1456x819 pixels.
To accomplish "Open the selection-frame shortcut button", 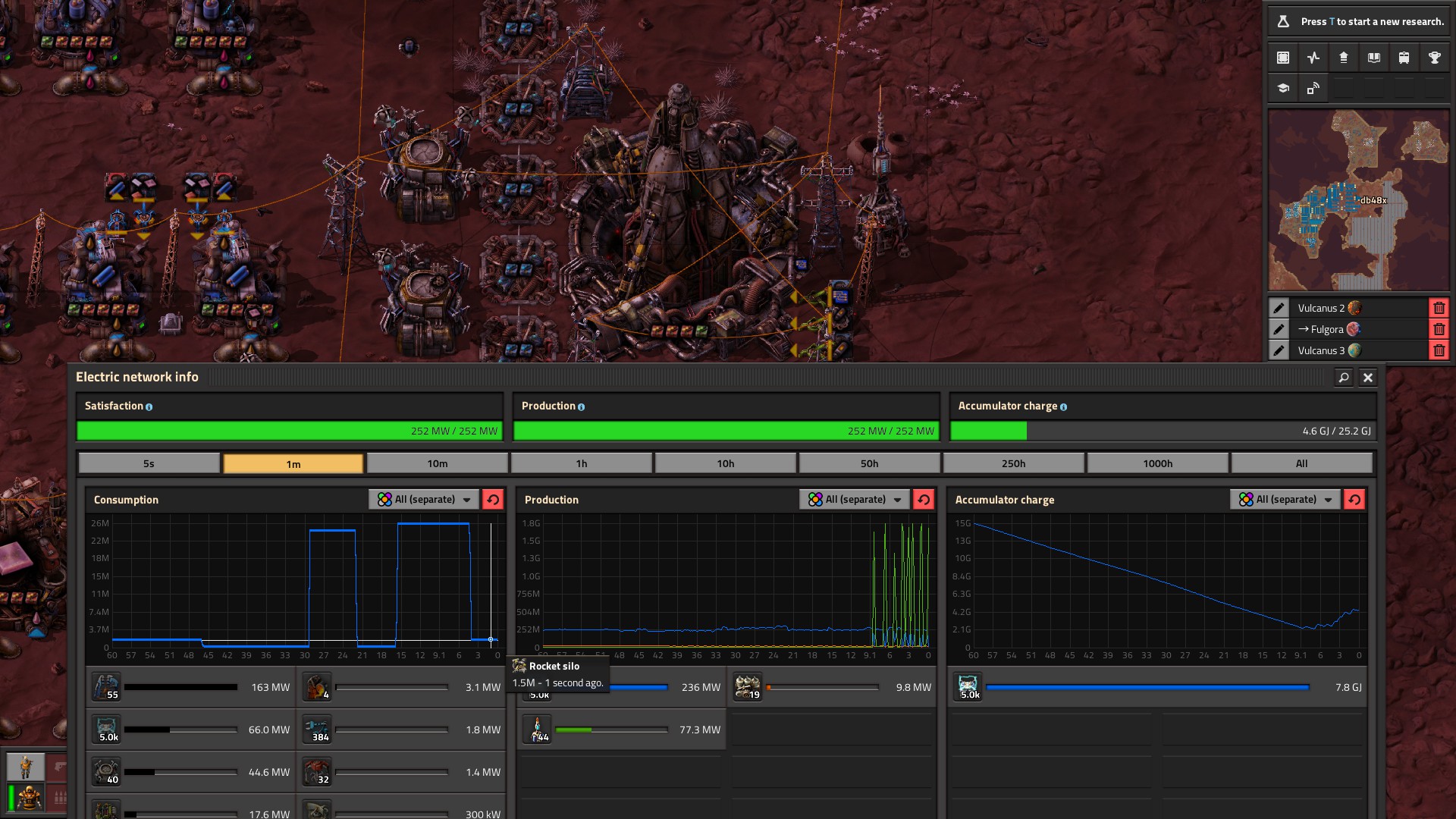I will [1283, 58].
